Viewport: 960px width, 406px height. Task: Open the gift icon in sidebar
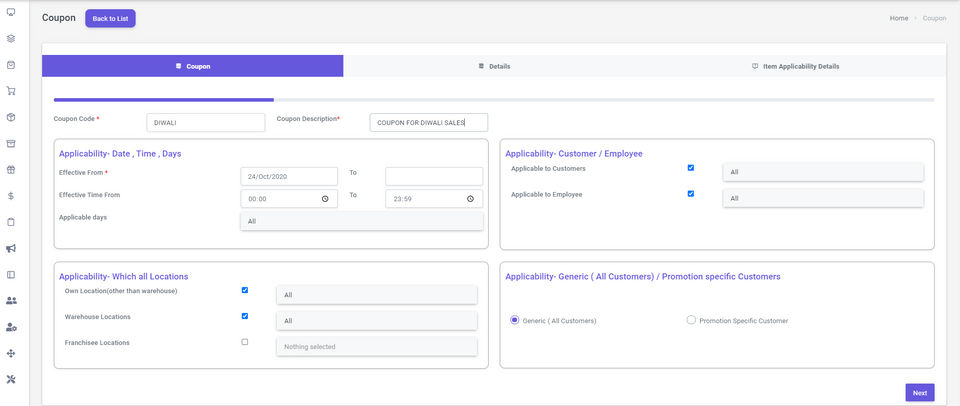point(11,169)
